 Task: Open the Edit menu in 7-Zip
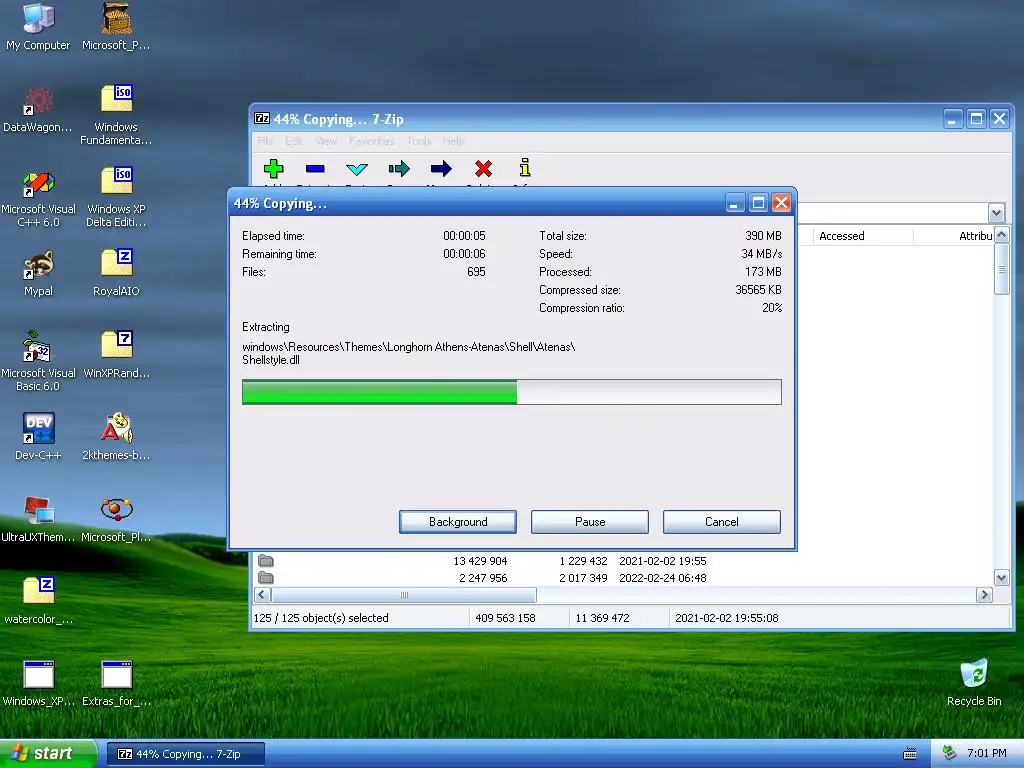294,141
